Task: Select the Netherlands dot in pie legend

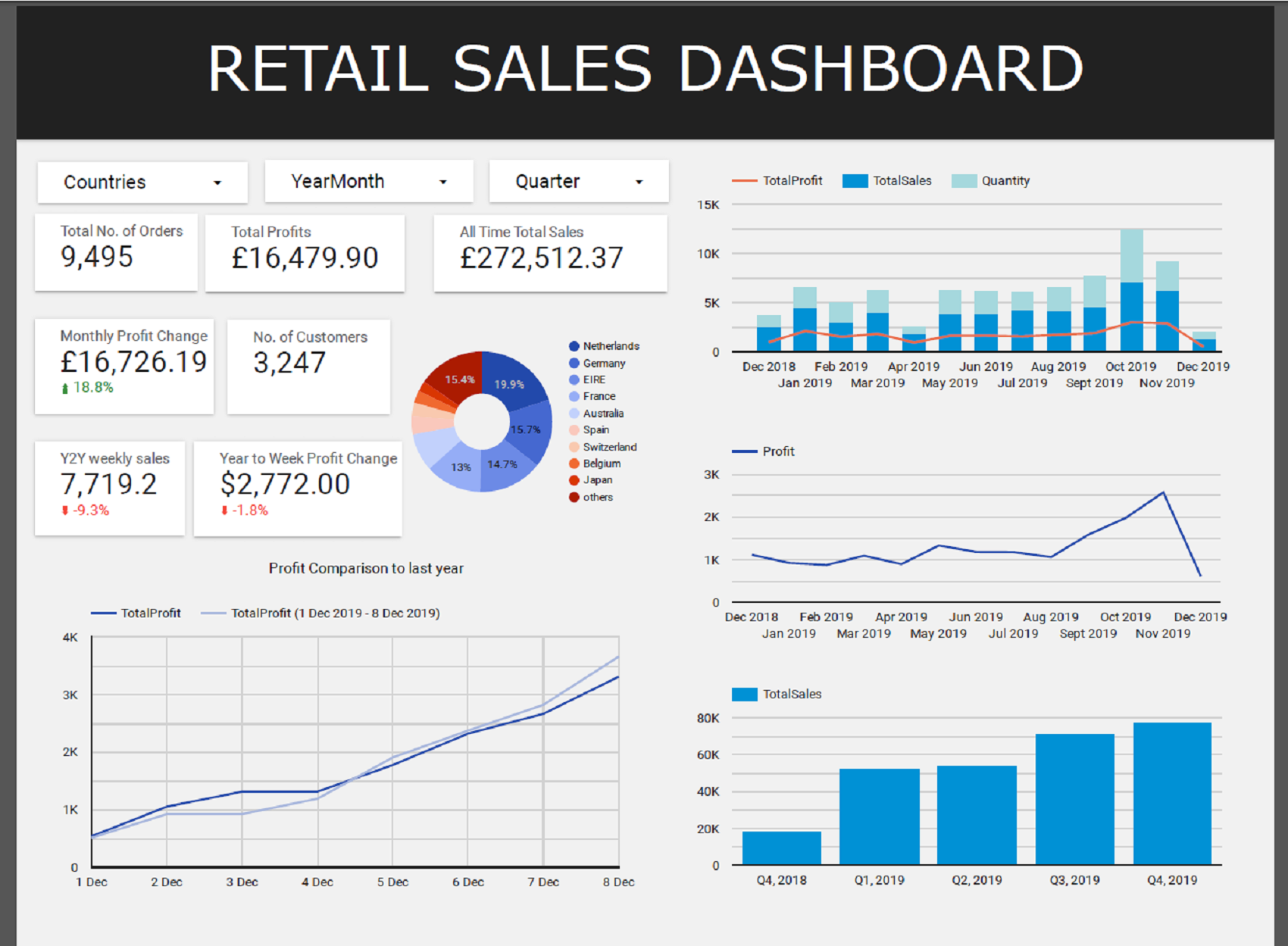Action: pos(574,345)
